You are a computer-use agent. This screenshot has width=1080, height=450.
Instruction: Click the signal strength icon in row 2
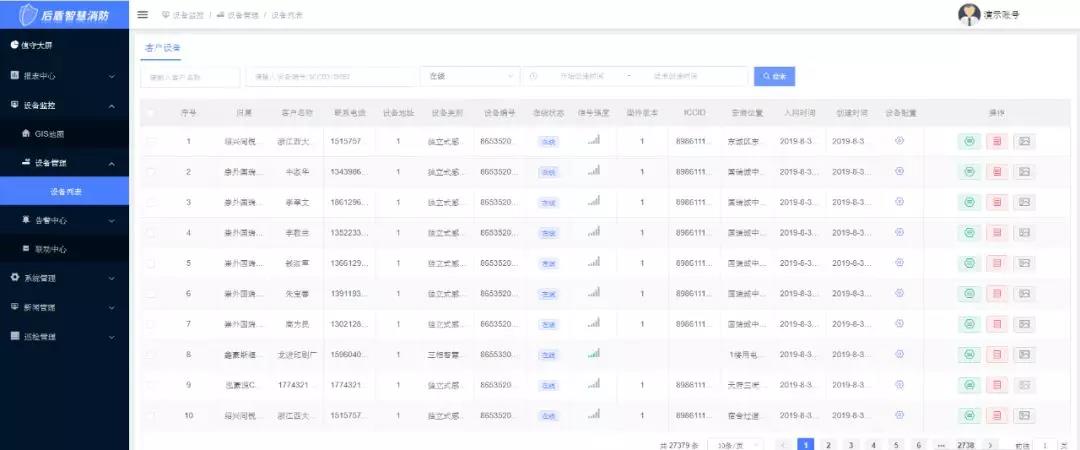tap(593, 170)
